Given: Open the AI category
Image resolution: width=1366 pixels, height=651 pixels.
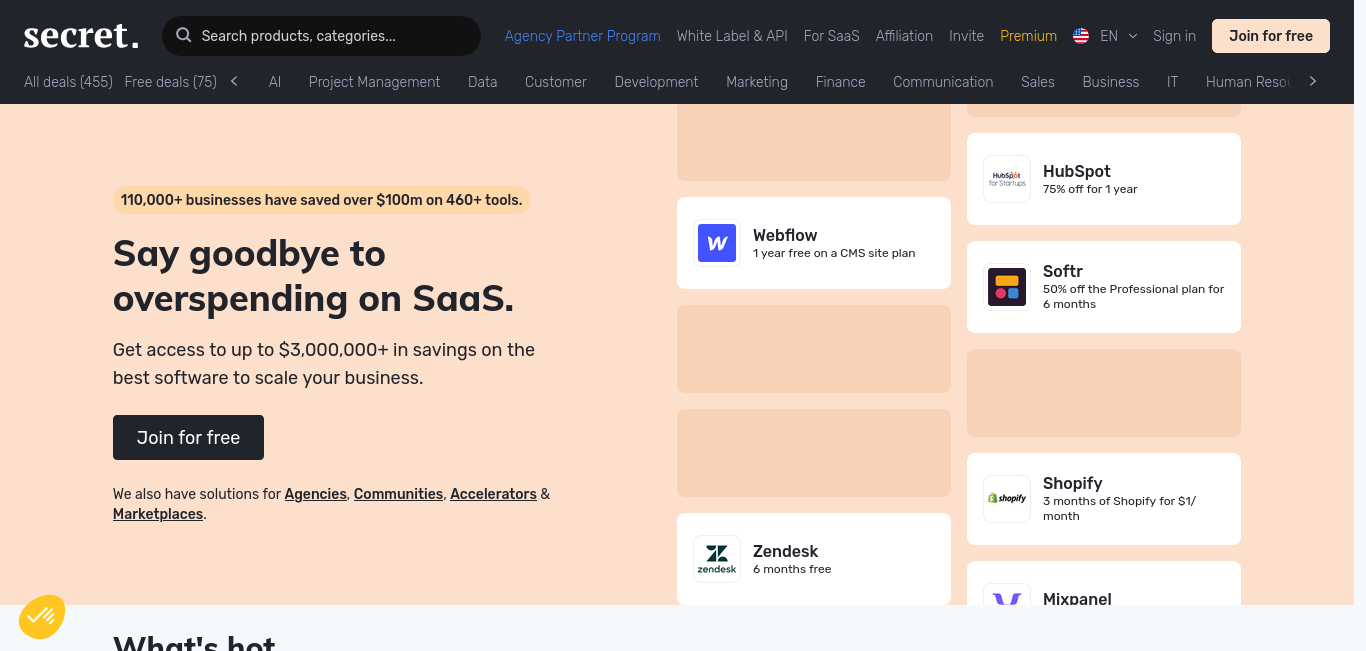Looking at the screenshot, I should (275, 82).
